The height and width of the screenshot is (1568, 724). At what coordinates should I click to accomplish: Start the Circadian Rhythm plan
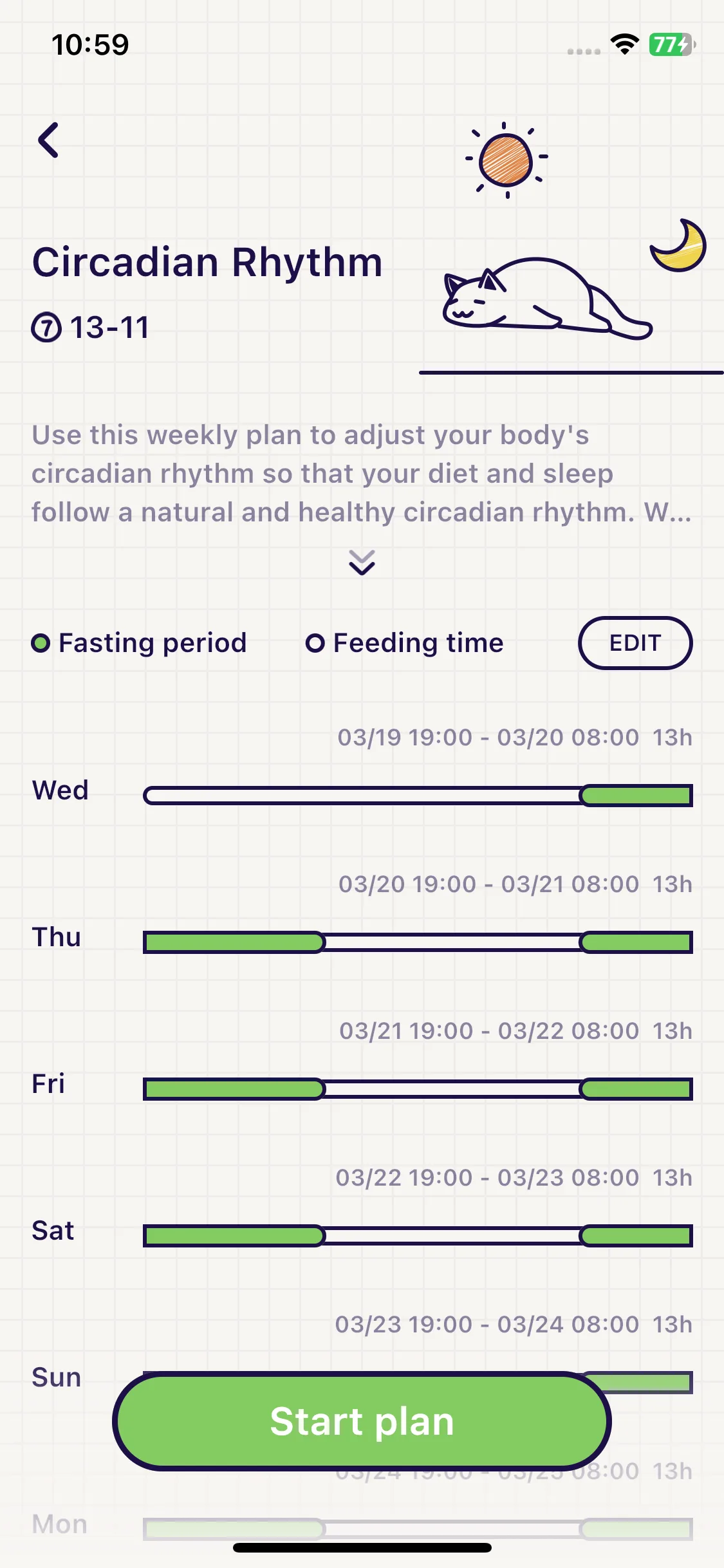tap(362, 1421)
